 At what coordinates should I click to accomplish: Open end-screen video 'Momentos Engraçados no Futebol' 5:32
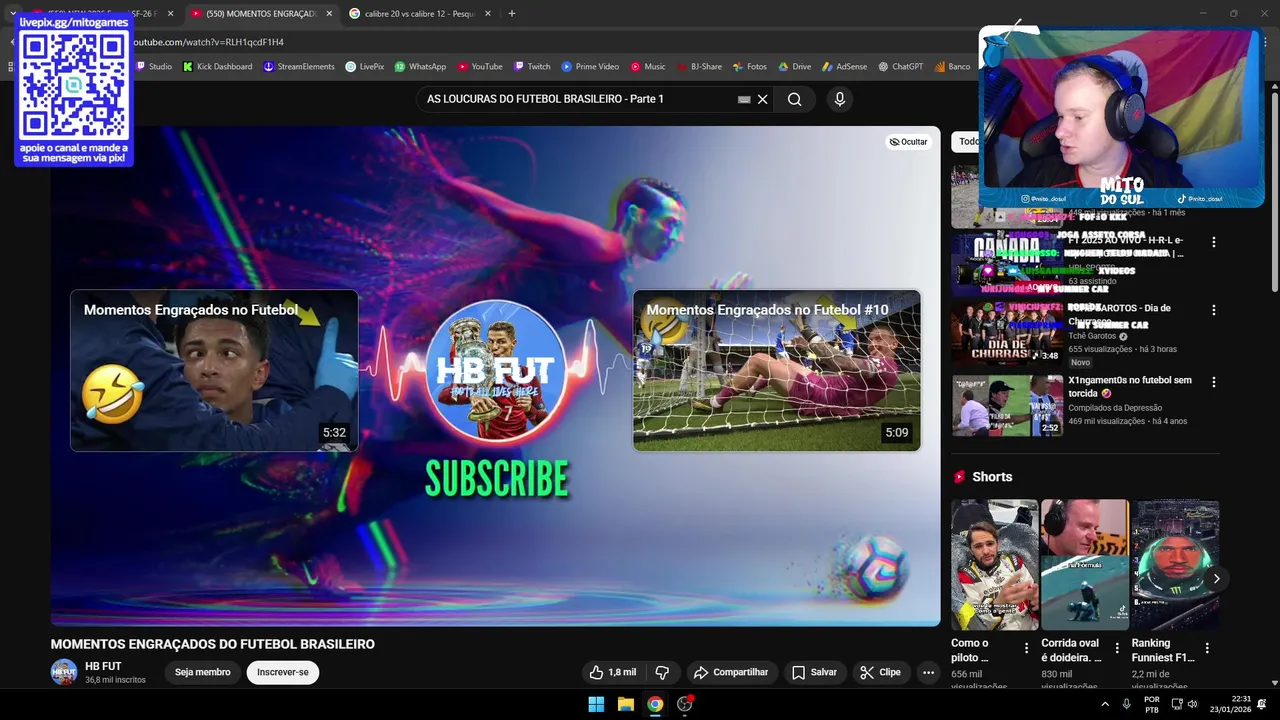[214, 371]
